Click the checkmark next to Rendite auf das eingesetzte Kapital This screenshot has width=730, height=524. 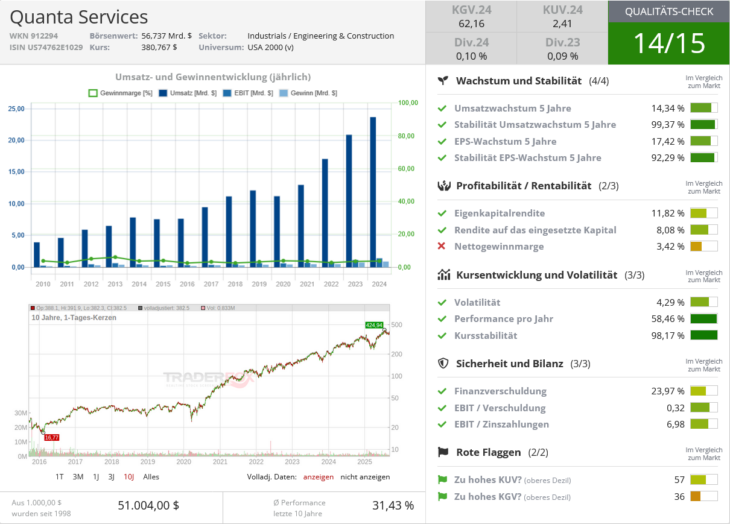[x=442, y=230]
